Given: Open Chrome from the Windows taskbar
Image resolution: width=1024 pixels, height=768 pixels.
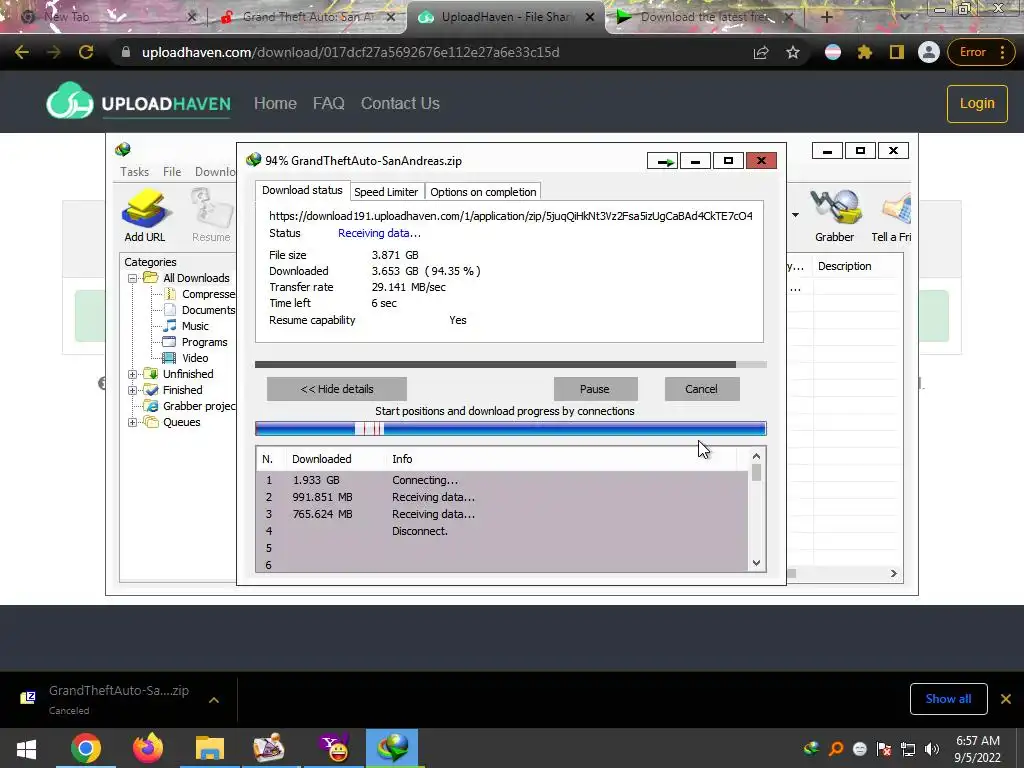Looking at the screenshot, I should (x=86, y=748).
